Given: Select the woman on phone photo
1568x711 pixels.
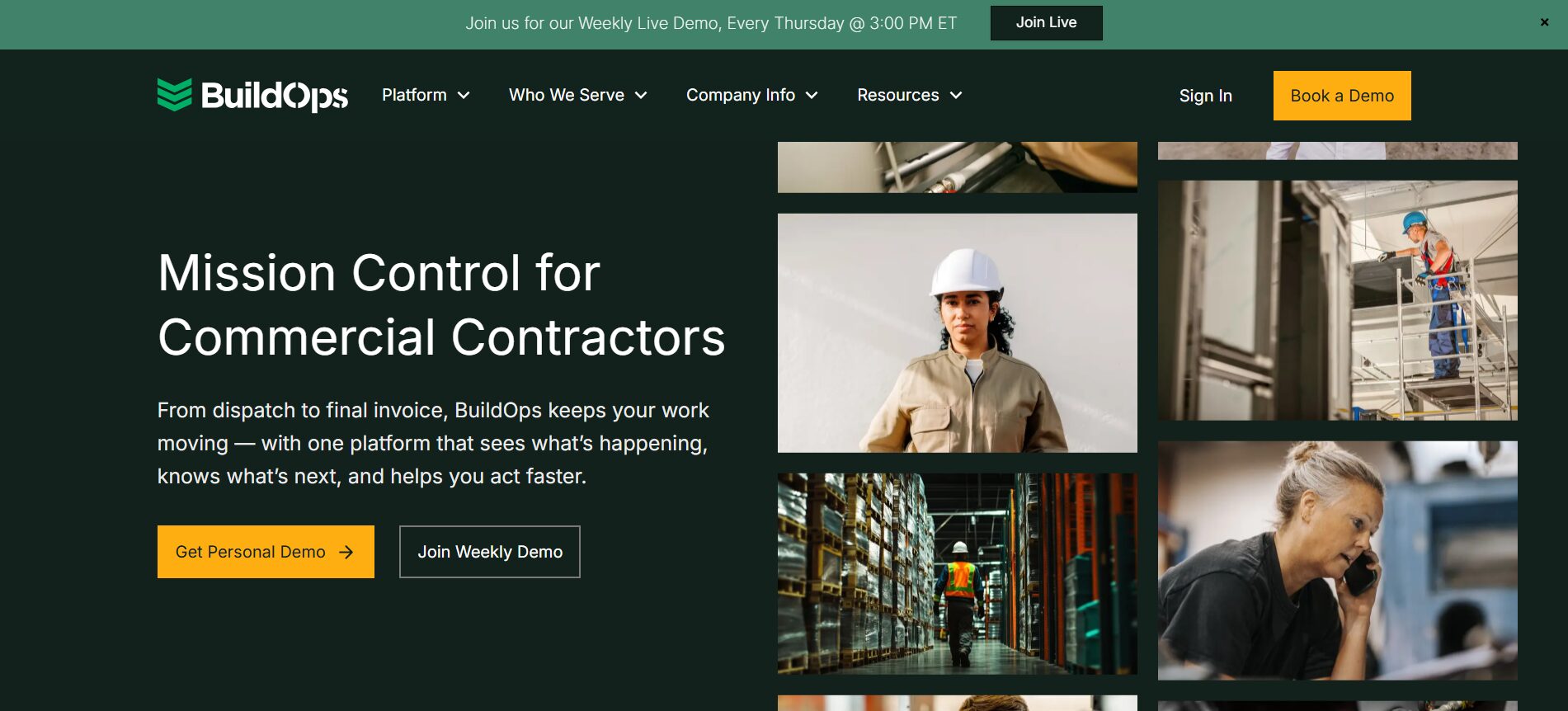Looking at the screenshot, I should click(1337, 561).
